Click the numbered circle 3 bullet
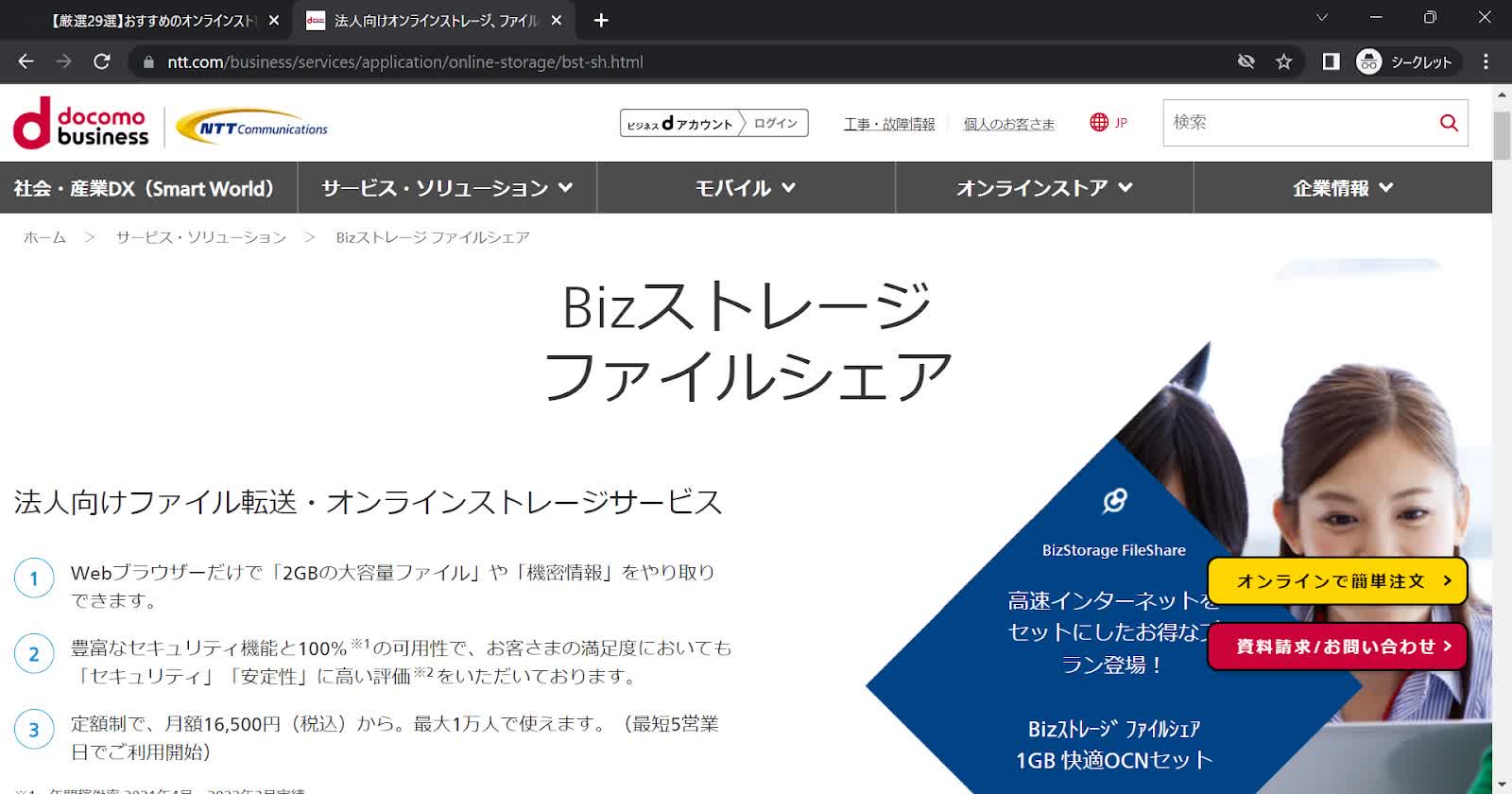Image resolution: width=1512 pixels, height=794 pixels. point(34,730)
